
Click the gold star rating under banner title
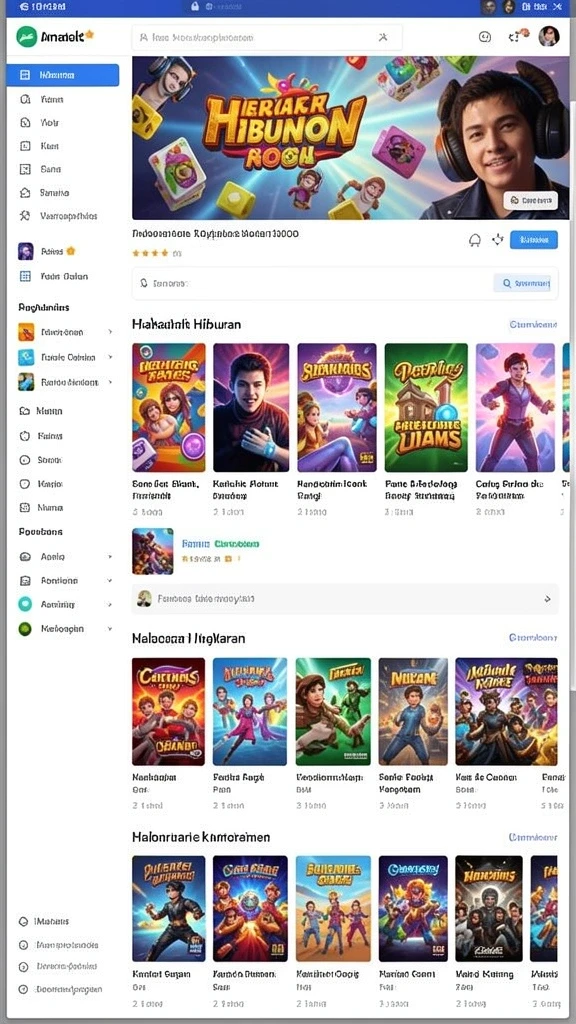tap(150, 253)
